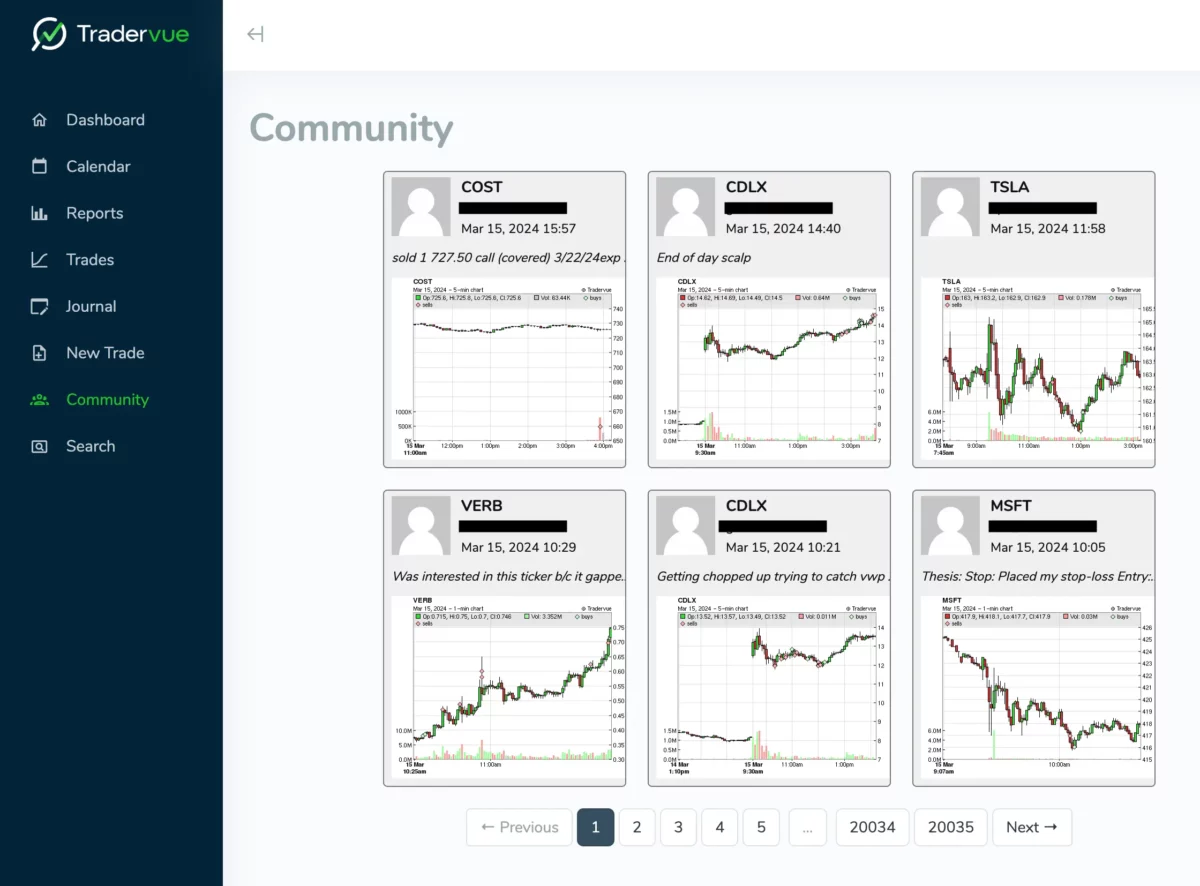Click the Community people icon

click(x=40, y=400)
